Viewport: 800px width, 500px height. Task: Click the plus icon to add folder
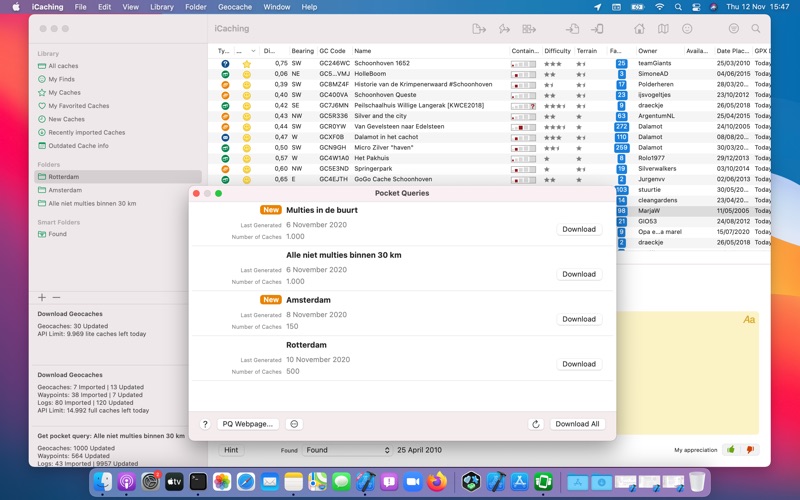click(42, 297)
